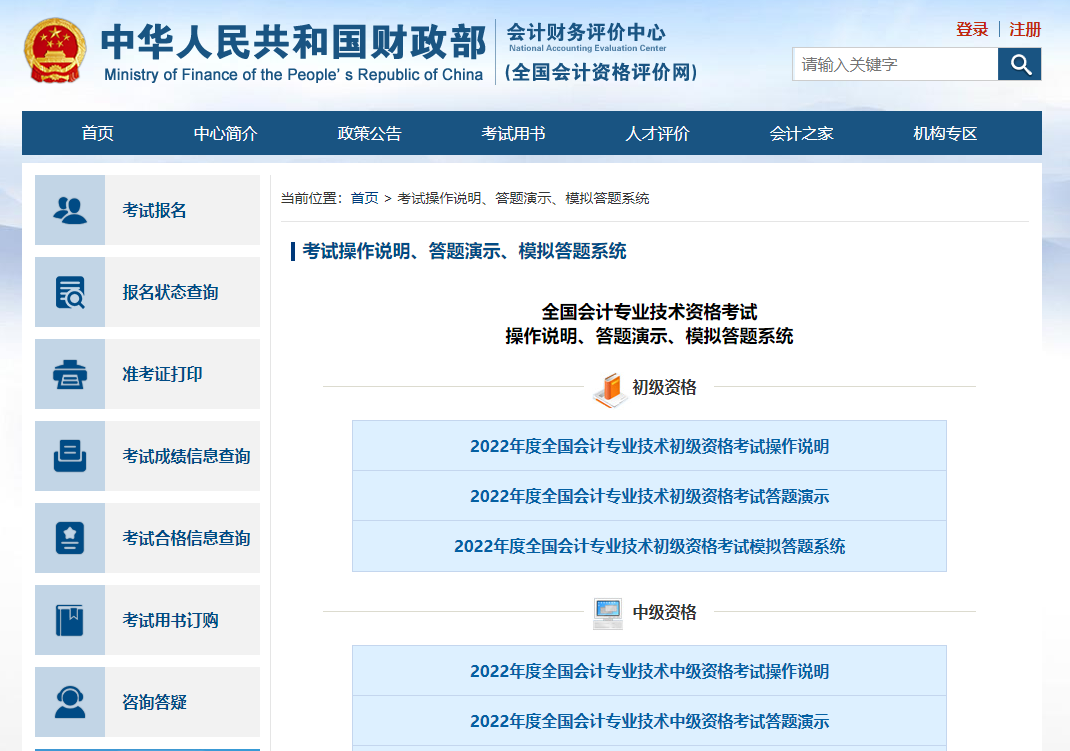
Task: Click the 考试报名 people icon
Action: (70, 210)
